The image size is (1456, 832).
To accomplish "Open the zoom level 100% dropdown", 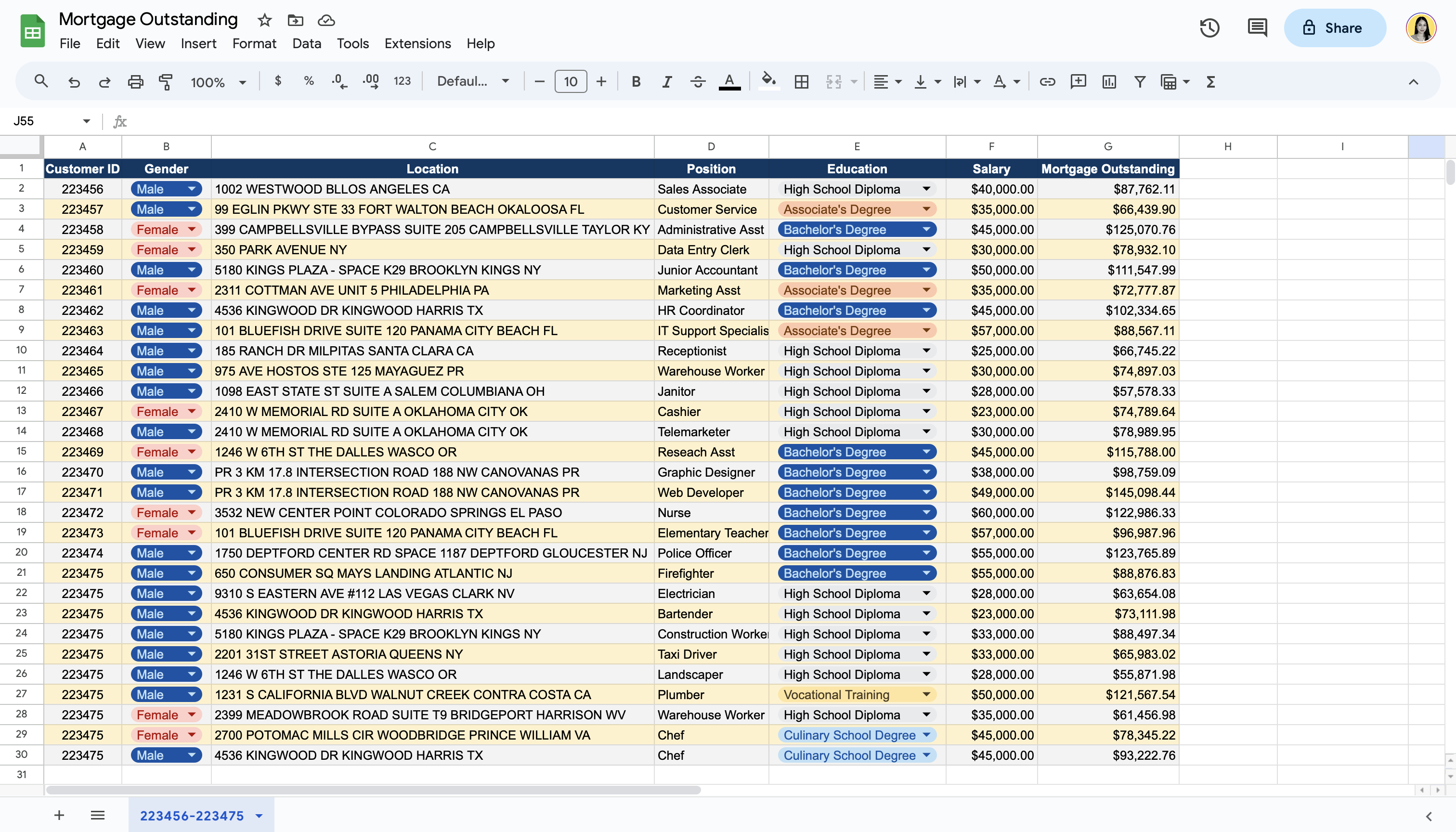I will click(218, 82).
